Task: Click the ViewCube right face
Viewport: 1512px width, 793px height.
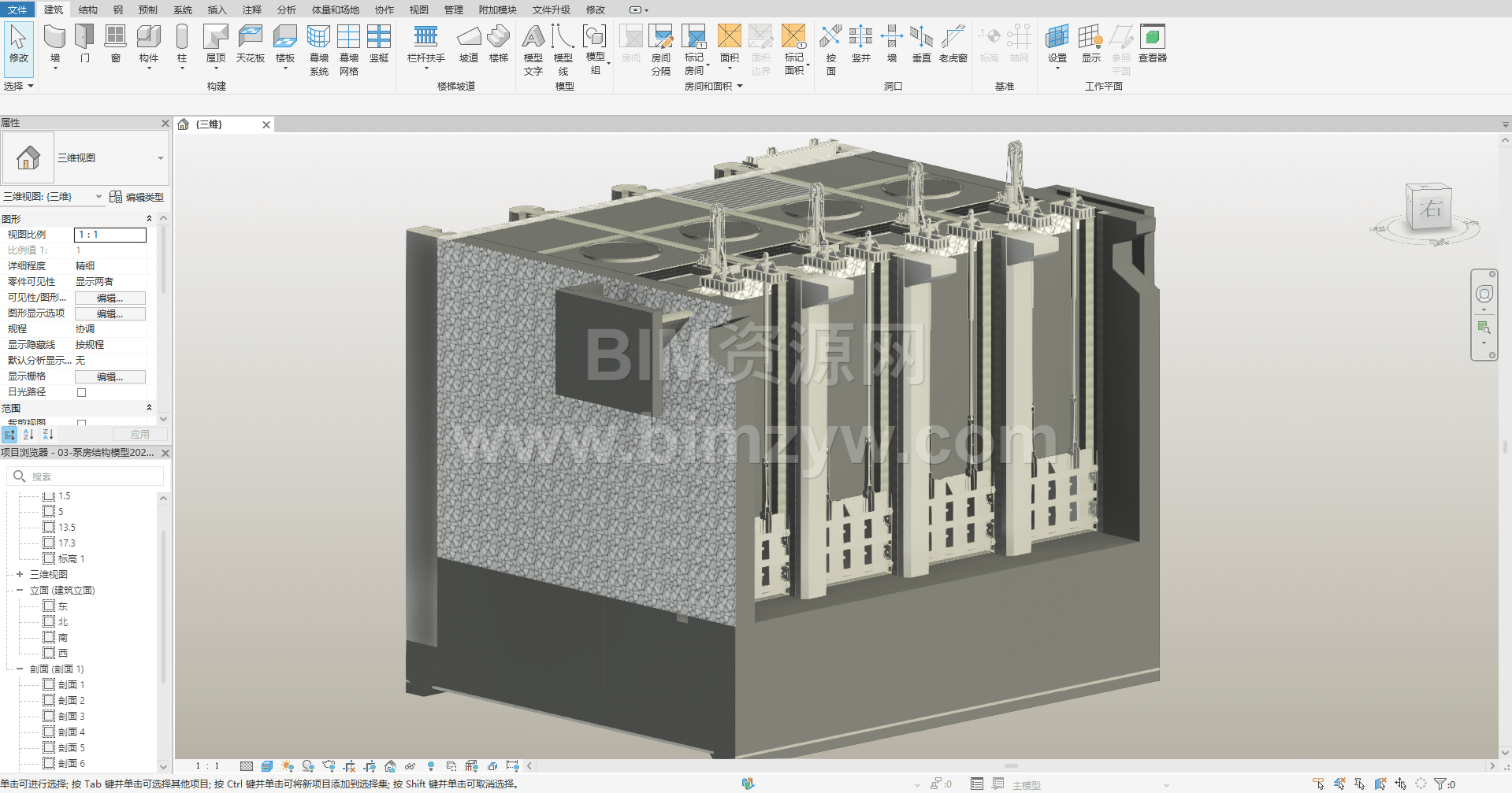Action: (x=1430, y=209)
